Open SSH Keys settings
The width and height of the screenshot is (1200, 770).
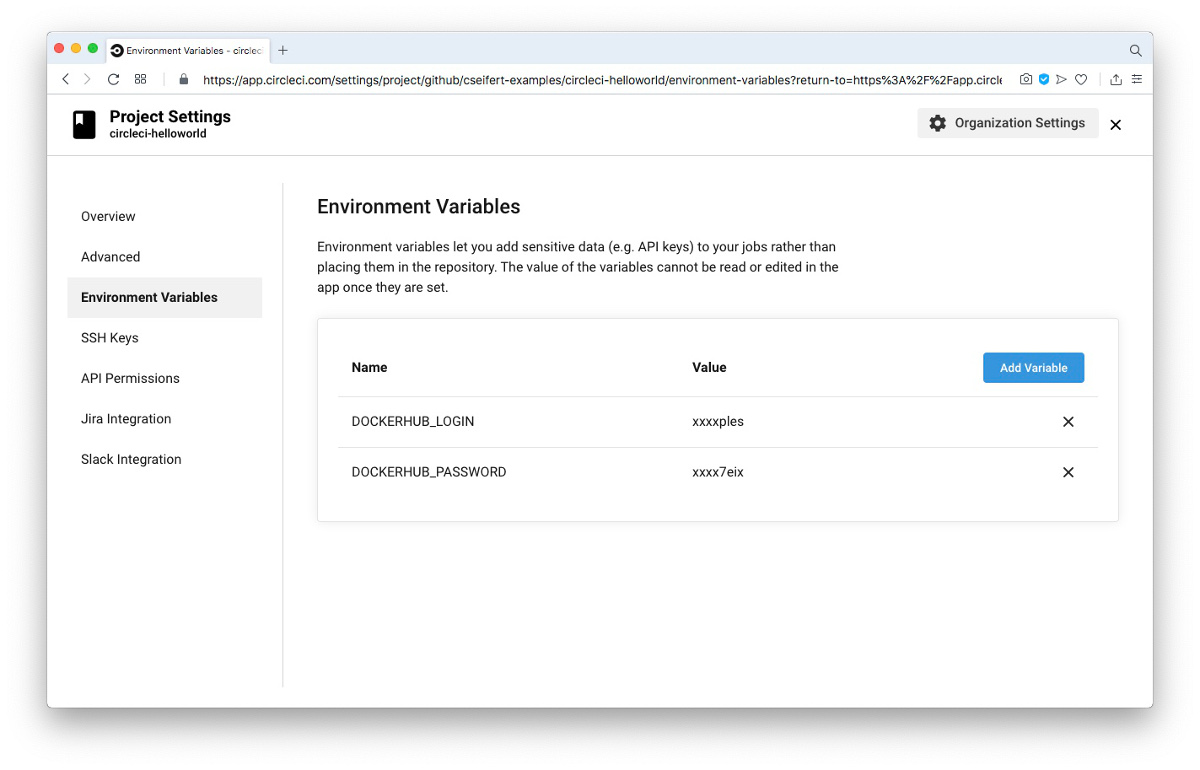pos(110,338)
